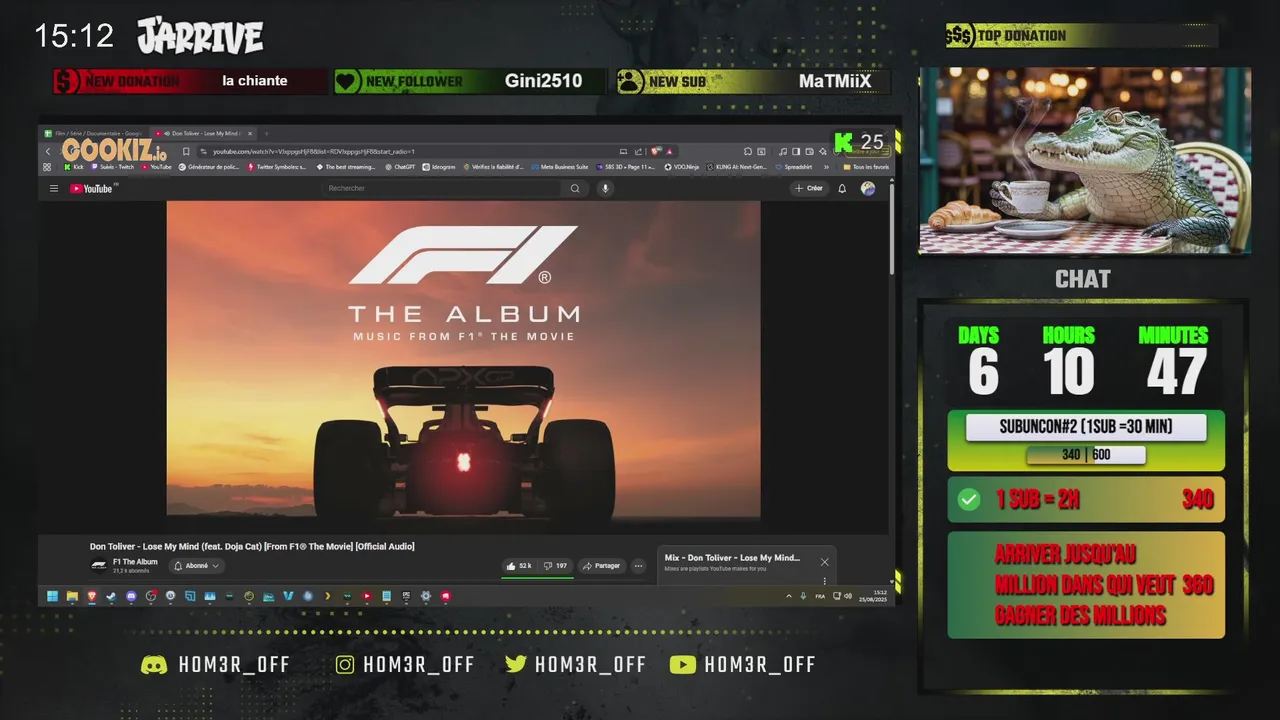This screenshot has width=1280, height=720.
Task: Open File Explorer from taskbar
Action: click(x=72, y=596)
